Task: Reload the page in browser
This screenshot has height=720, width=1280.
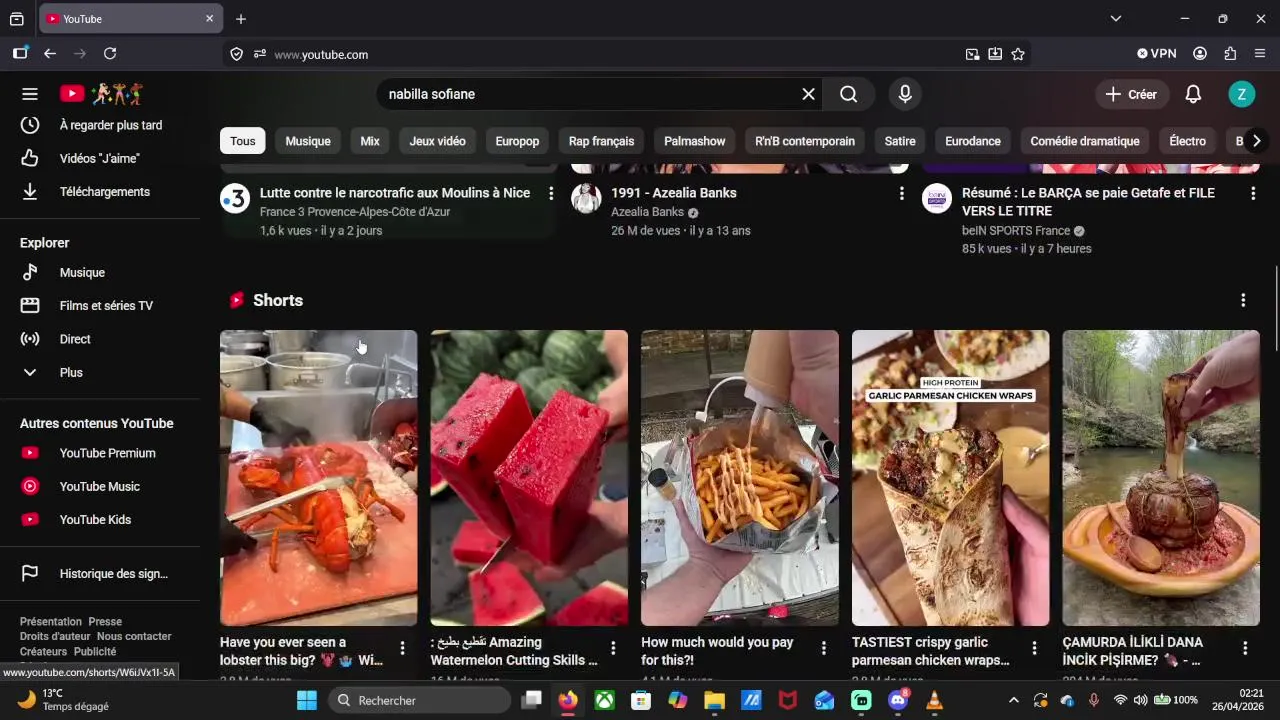Action: coord(110,54)
